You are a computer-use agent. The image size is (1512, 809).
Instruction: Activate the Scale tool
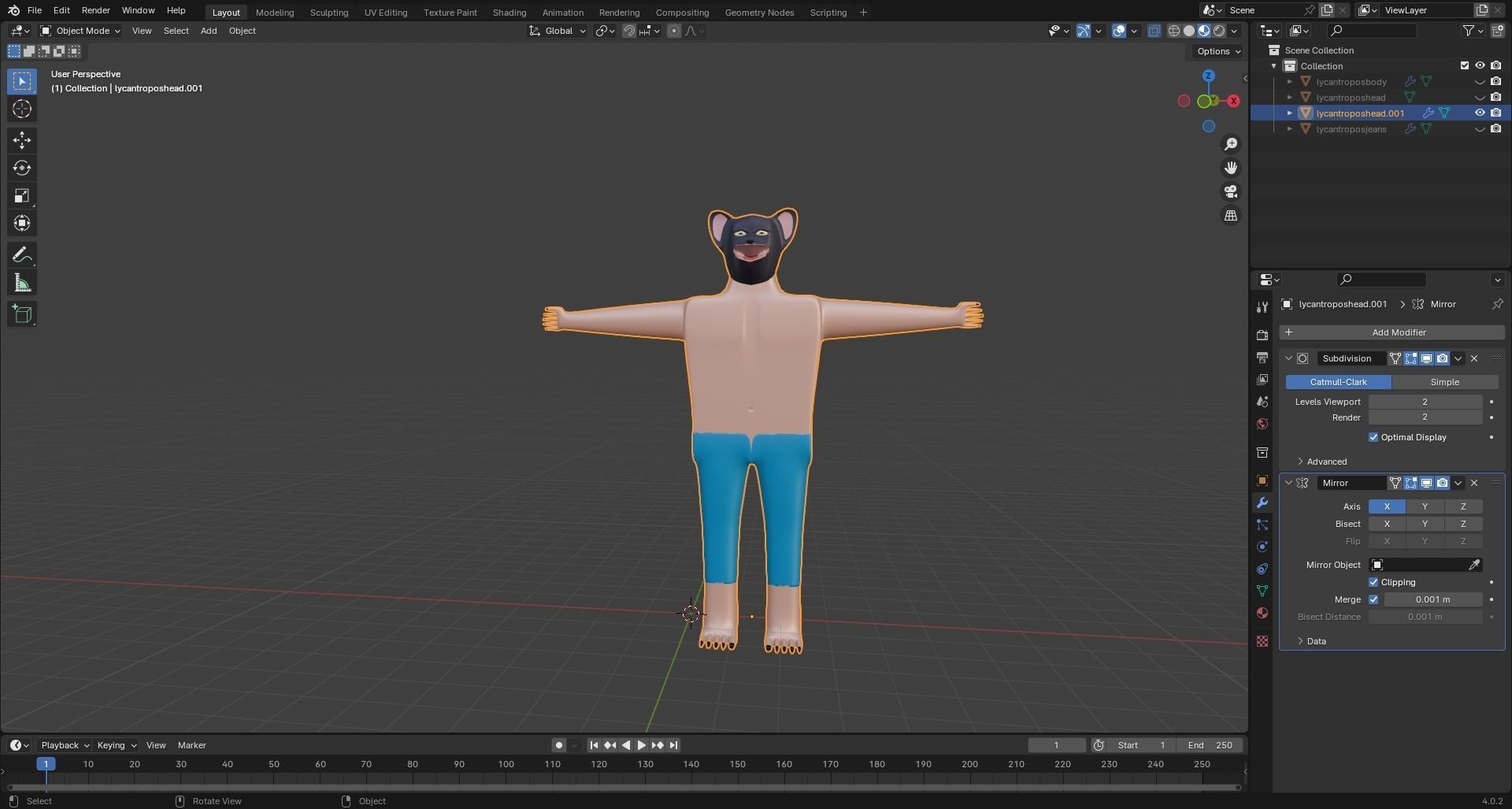(x=22, y=195)
